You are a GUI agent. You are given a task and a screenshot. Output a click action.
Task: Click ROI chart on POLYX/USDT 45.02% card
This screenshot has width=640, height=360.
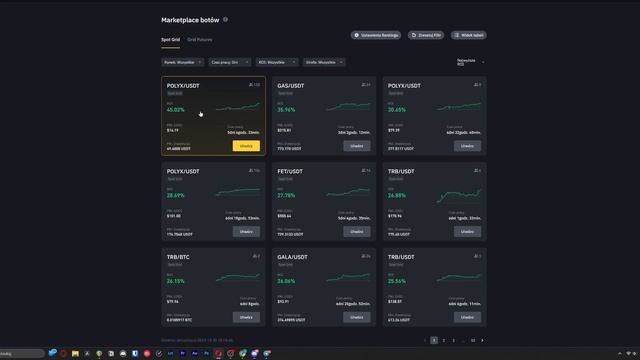pyautogui.click(x=238, y=107)
